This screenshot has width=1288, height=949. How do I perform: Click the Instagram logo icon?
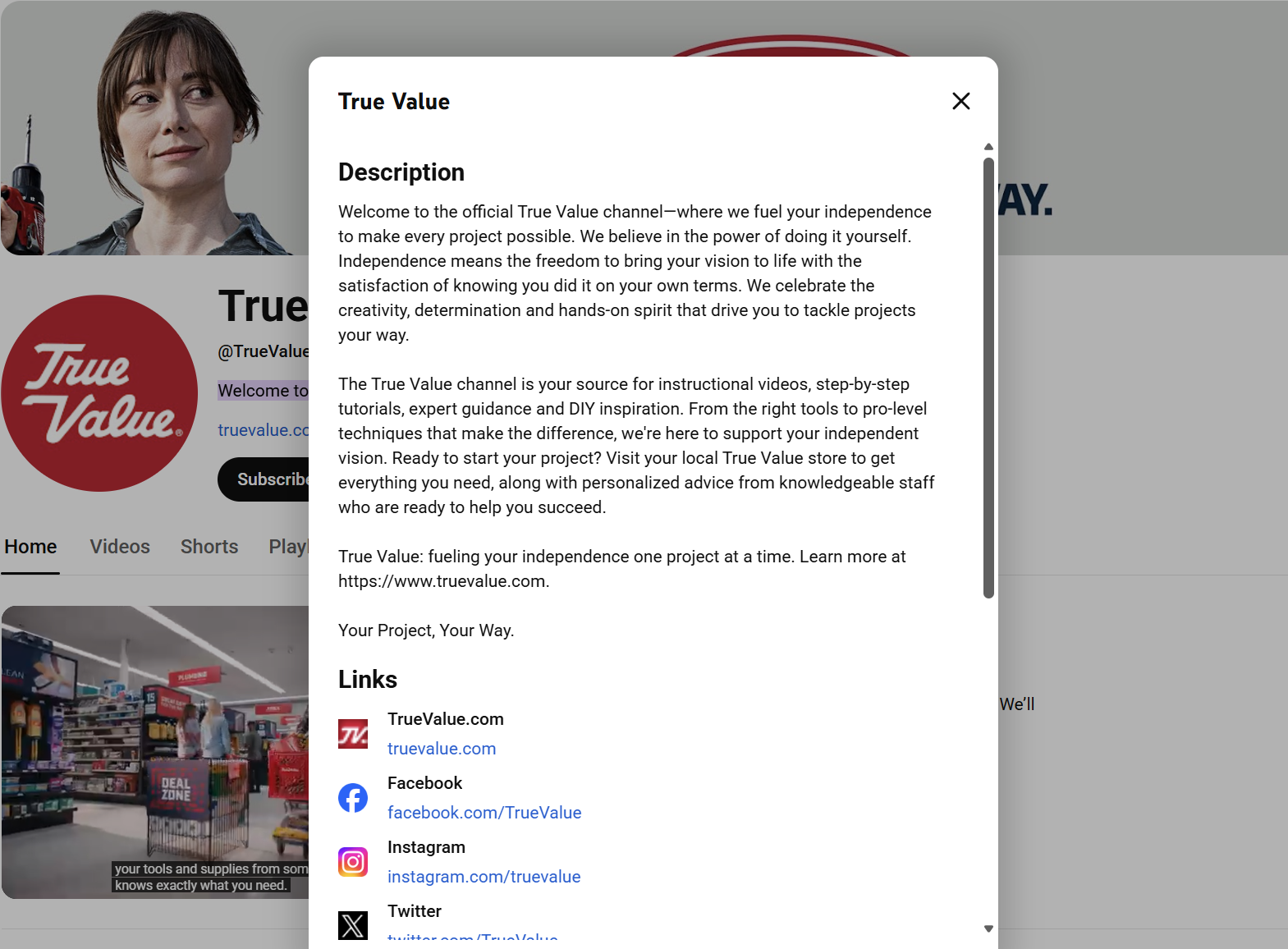(353, 862)
